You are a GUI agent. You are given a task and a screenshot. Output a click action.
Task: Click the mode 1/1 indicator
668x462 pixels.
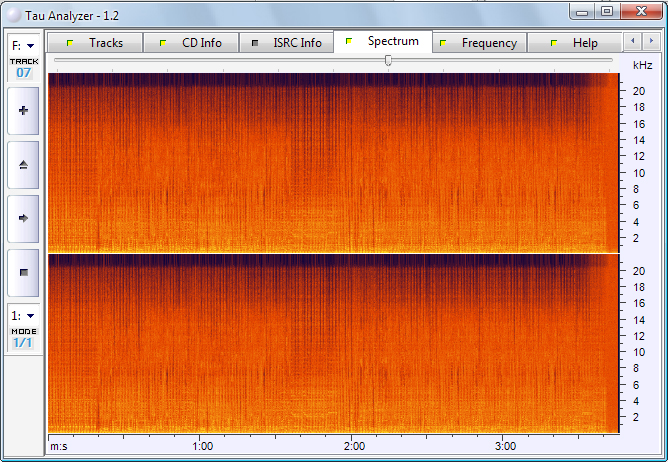click(23, 343)
